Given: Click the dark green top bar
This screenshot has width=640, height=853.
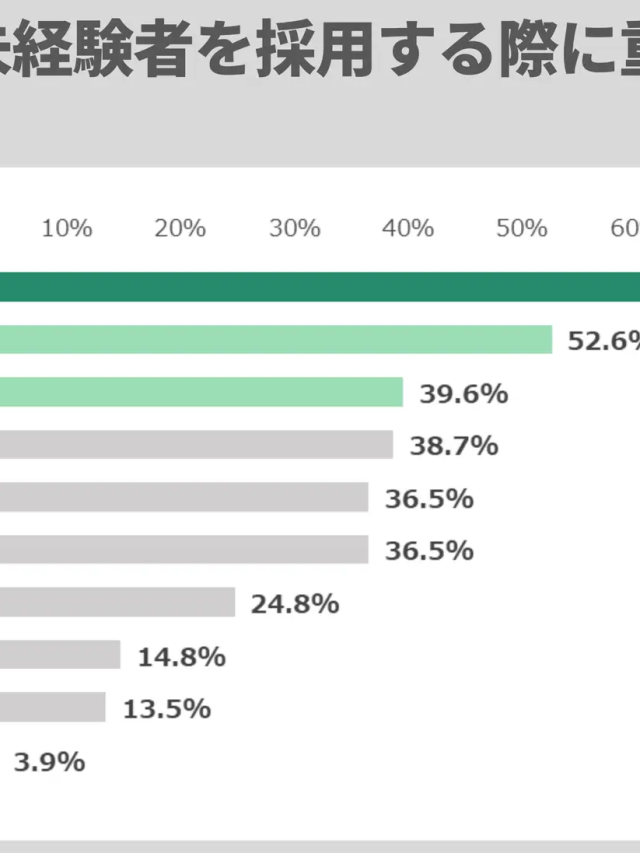Looking at the screenshot, I should tap(320, 287).
